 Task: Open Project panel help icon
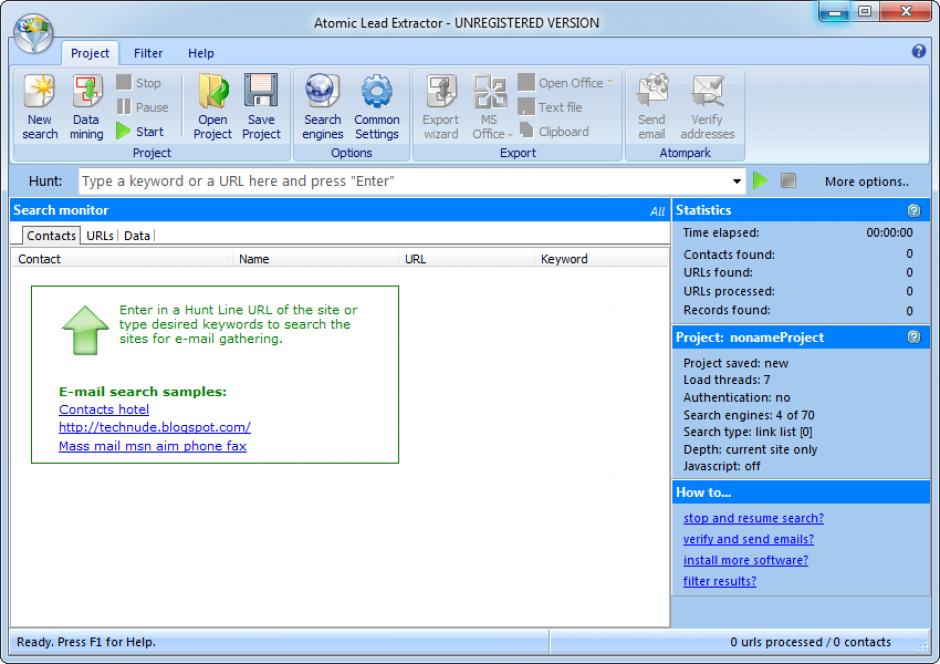[914, 337]
